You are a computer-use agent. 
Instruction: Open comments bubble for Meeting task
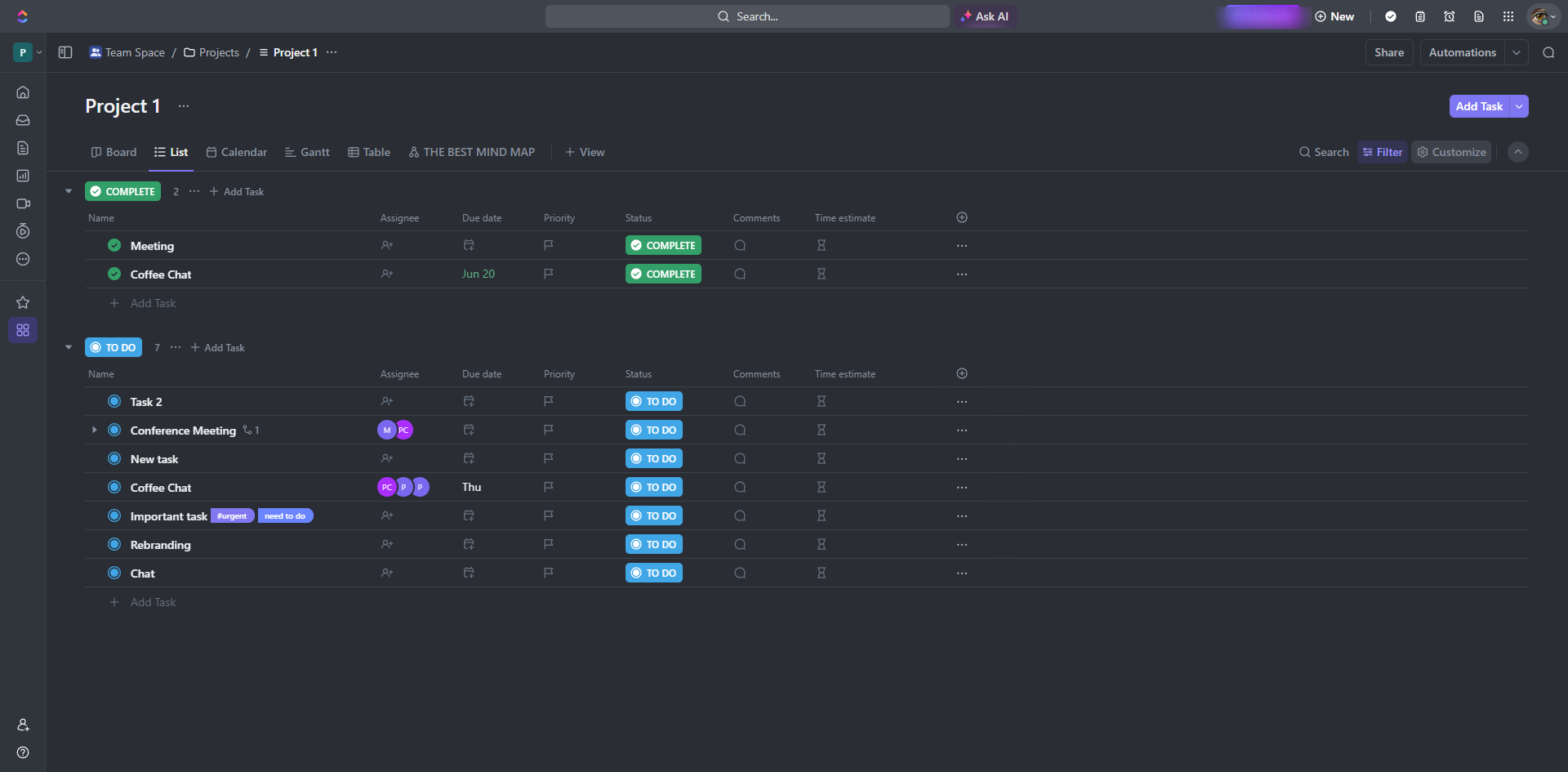coord(740,245)
